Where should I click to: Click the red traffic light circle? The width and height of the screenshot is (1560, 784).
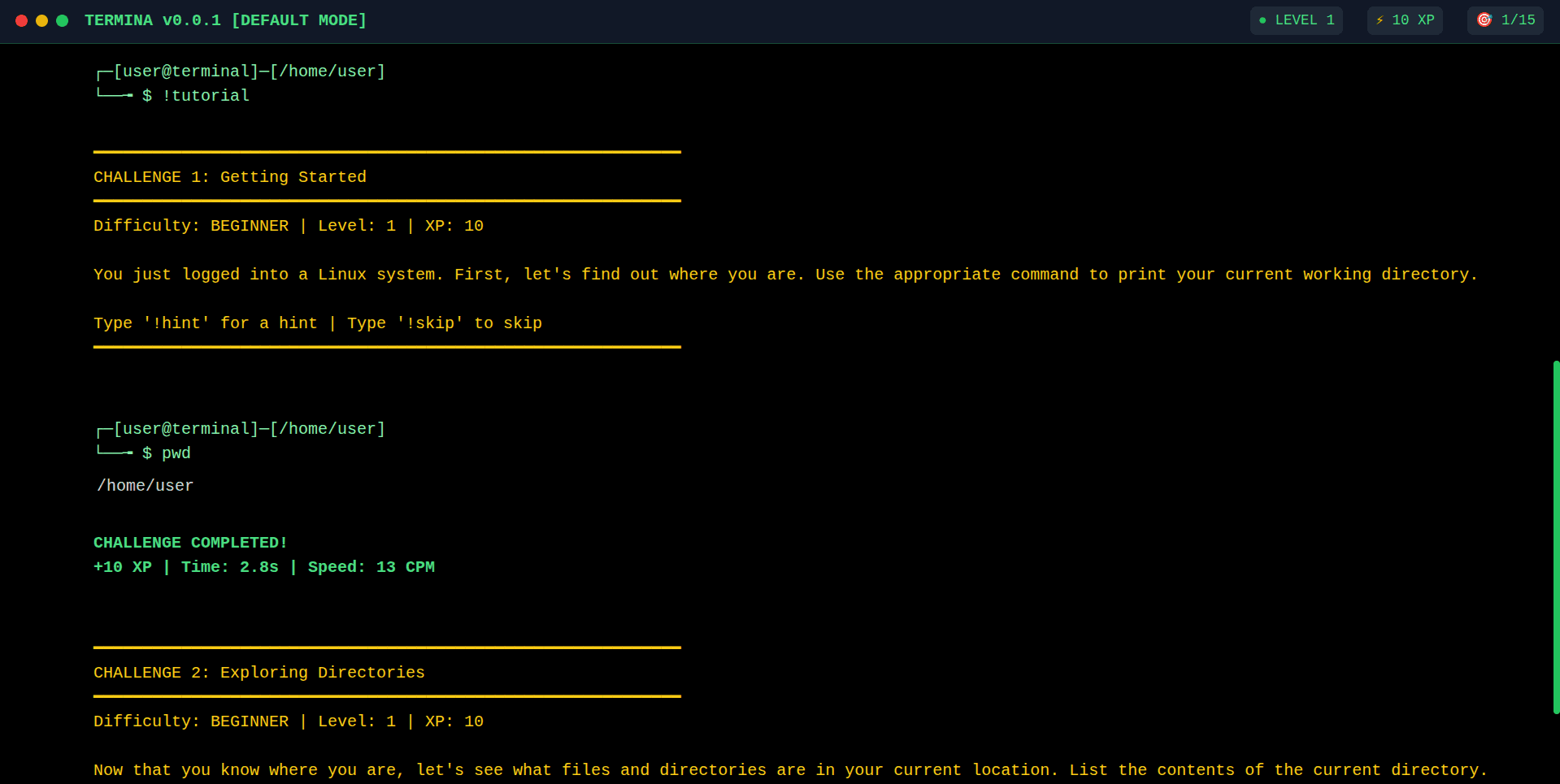point(21,21)
